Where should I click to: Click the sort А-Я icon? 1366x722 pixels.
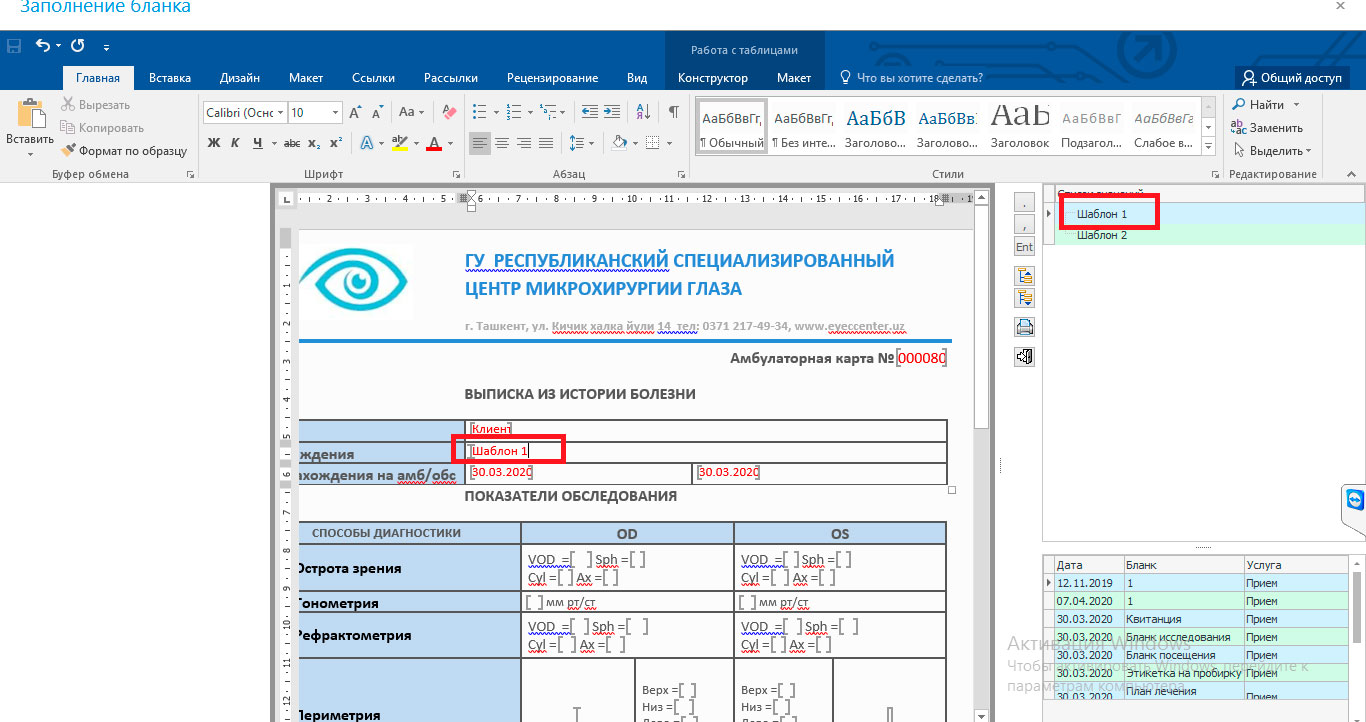(x=642, y=112)
